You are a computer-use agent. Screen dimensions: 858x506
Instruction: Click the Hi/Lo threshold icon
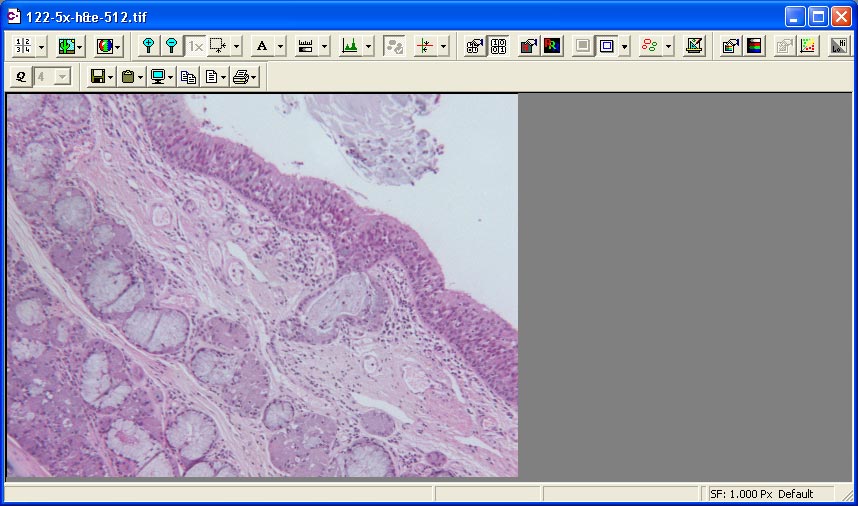(x=837, y=46)
